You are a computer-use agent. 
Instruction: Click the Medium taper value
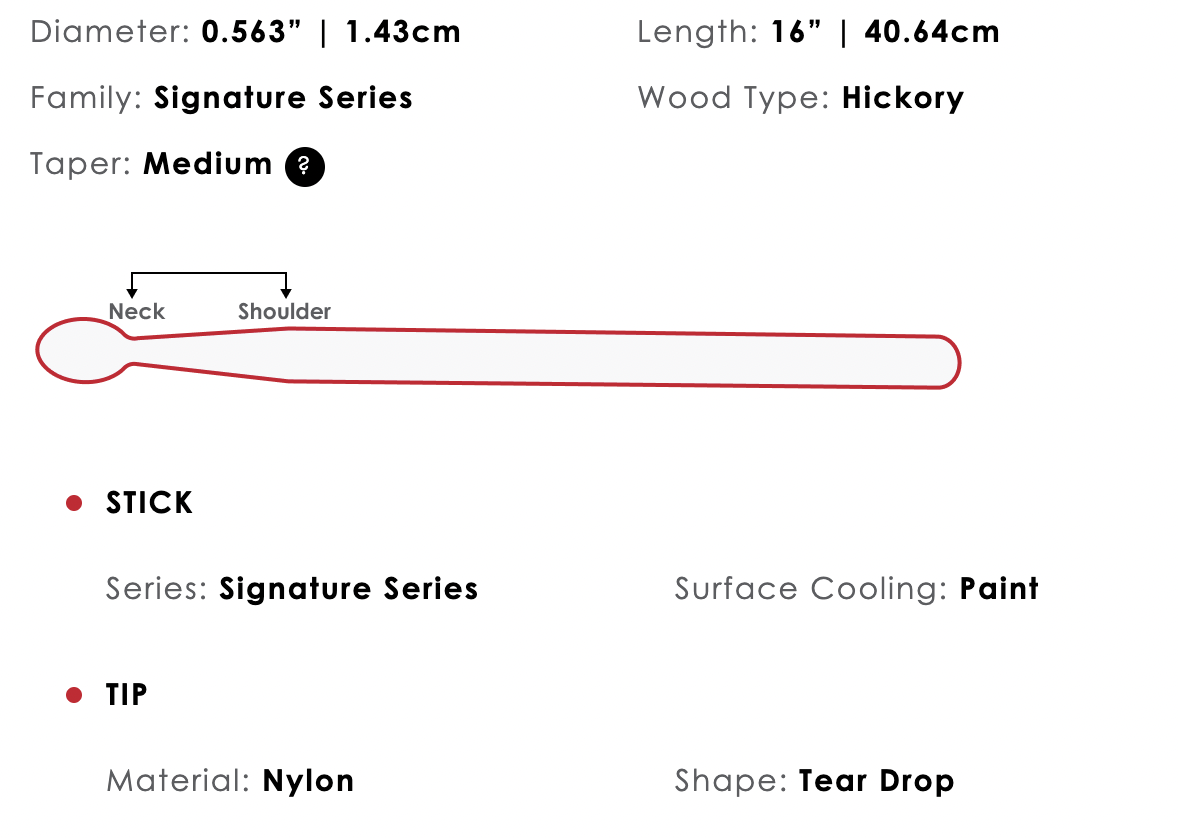click(208, 164)
